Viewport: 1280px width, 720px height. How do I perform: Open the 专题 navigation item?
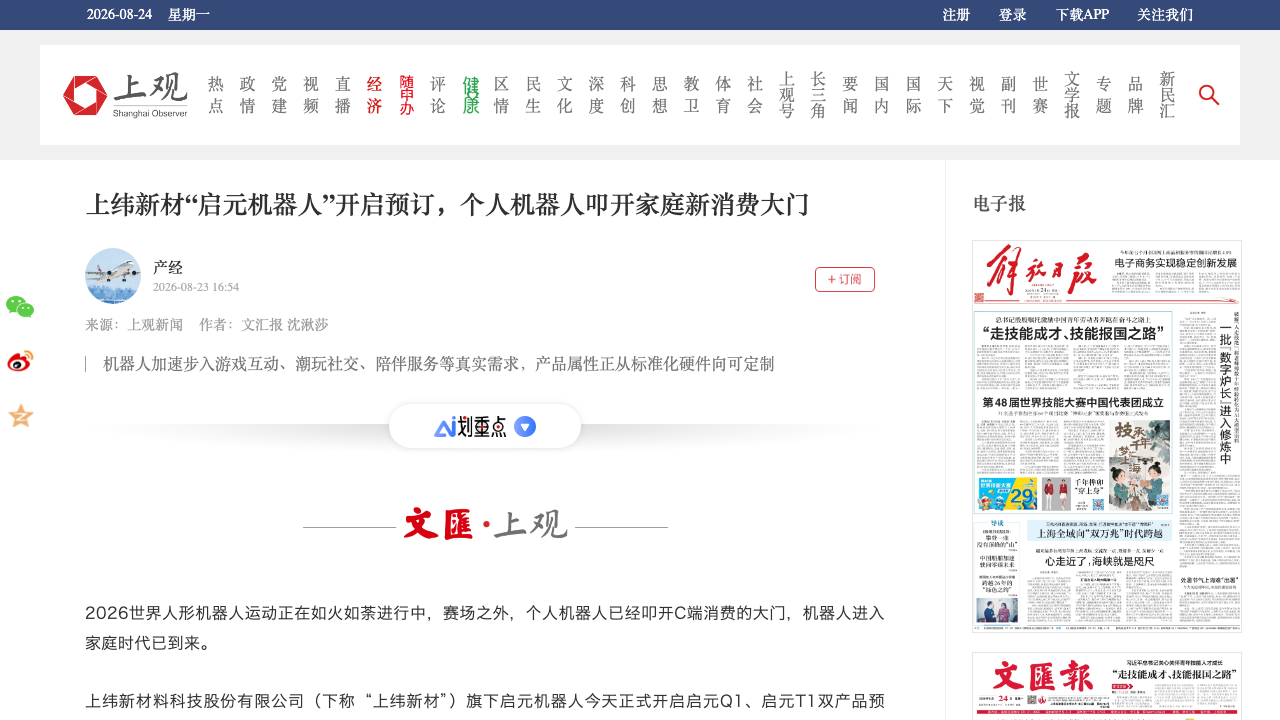(x=1104, y=95)
